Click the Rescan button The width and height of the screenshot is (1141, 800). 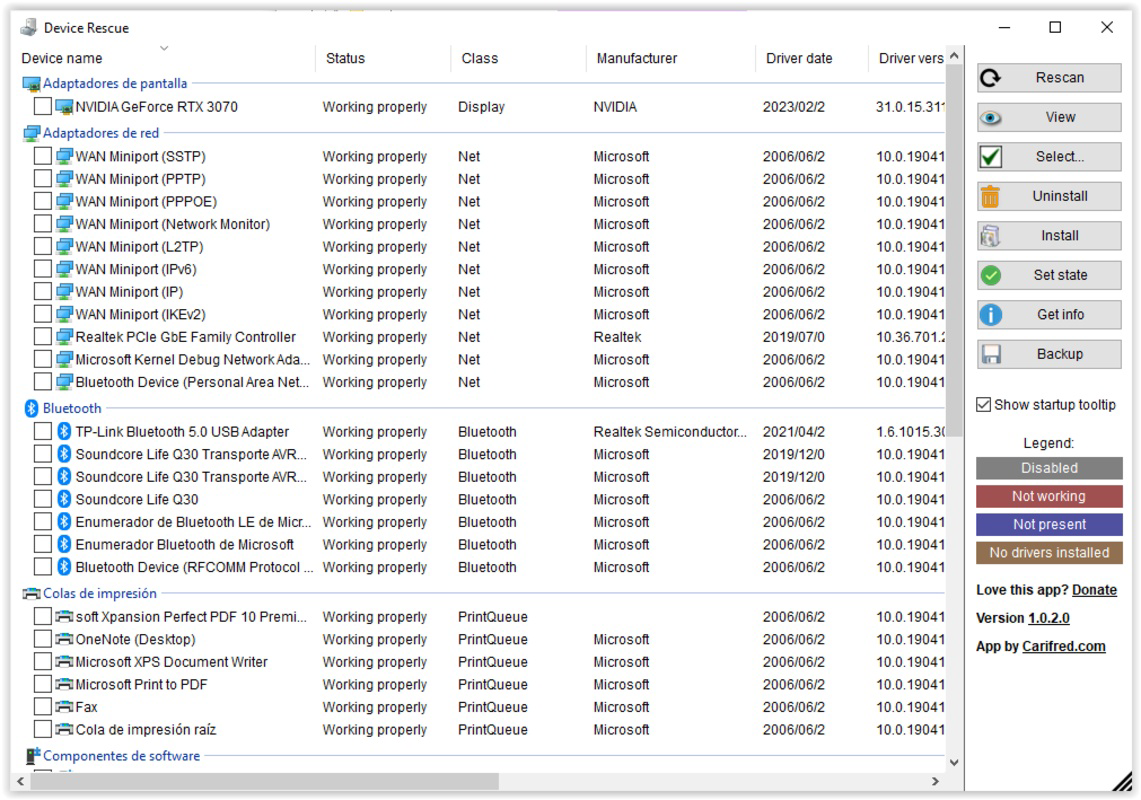[x=1049, y=78]
